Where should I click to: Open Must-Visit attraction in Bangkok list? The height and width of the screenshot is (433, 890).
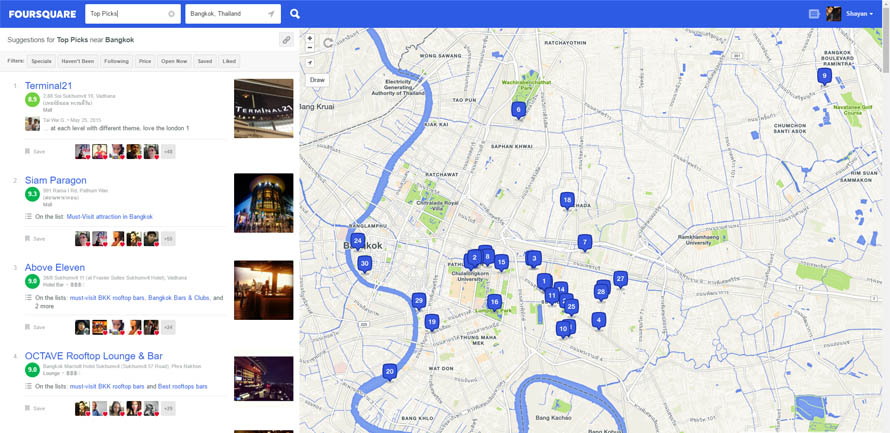click(110, 217)
